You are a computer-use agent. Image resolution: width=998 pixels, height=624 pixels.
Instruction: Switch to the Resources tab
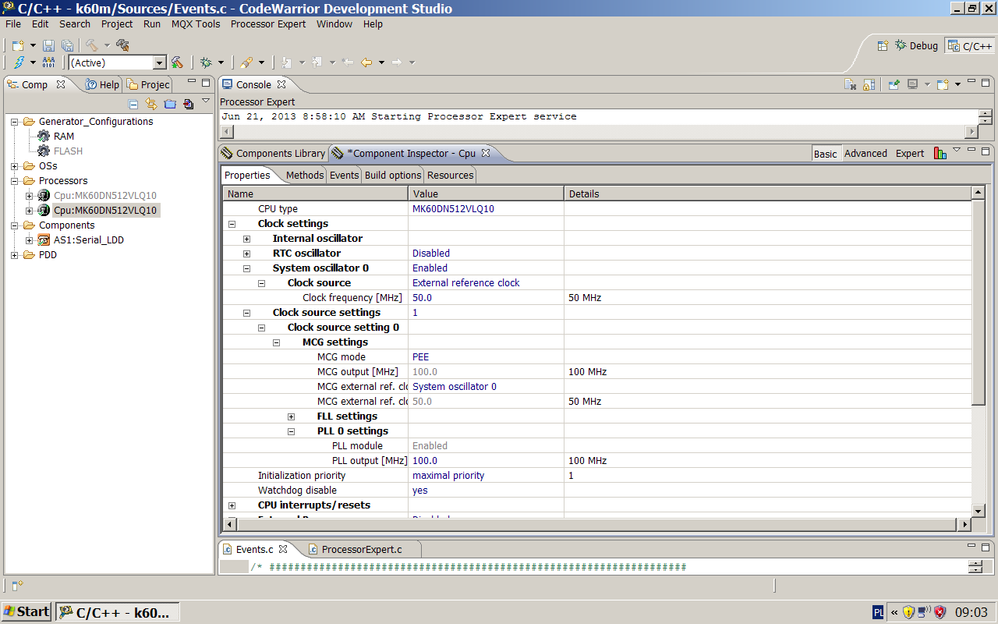pyautogui.click(x=450, y=175)
